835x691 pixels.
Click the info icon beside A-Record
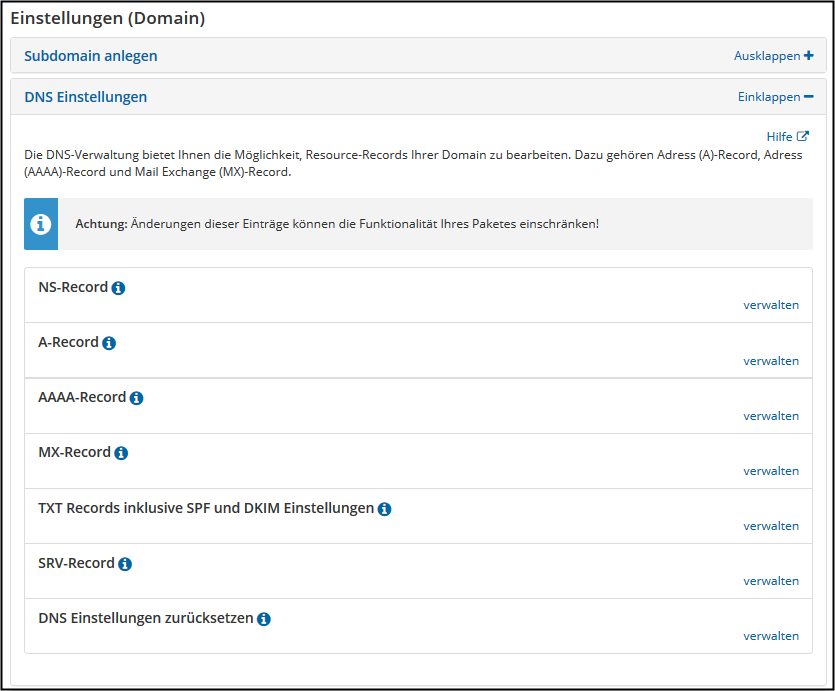(109, 343)
